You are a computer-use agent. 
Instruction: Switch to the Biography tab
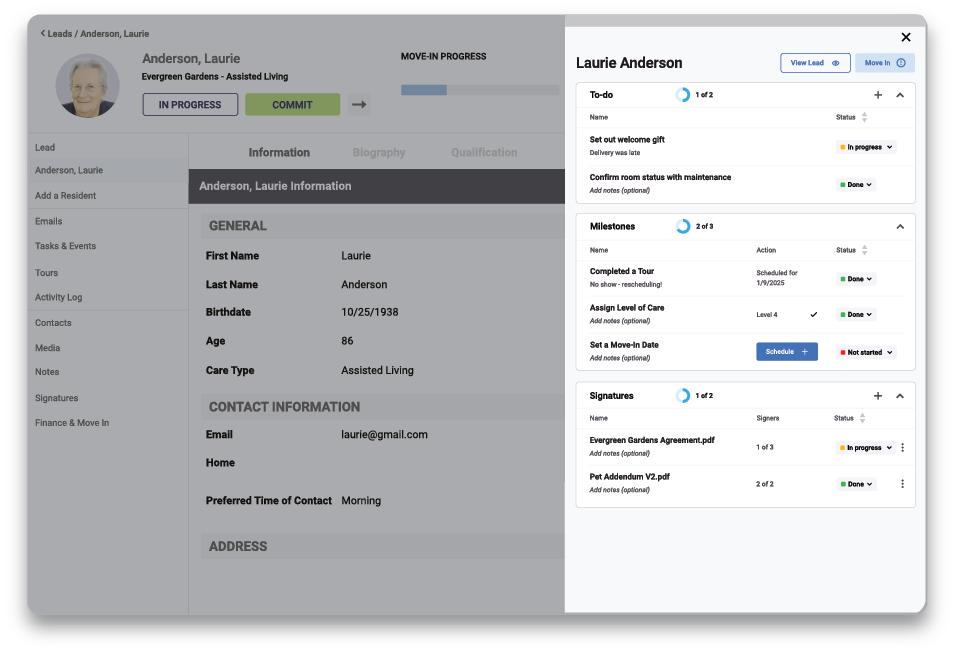coord(379,153)
